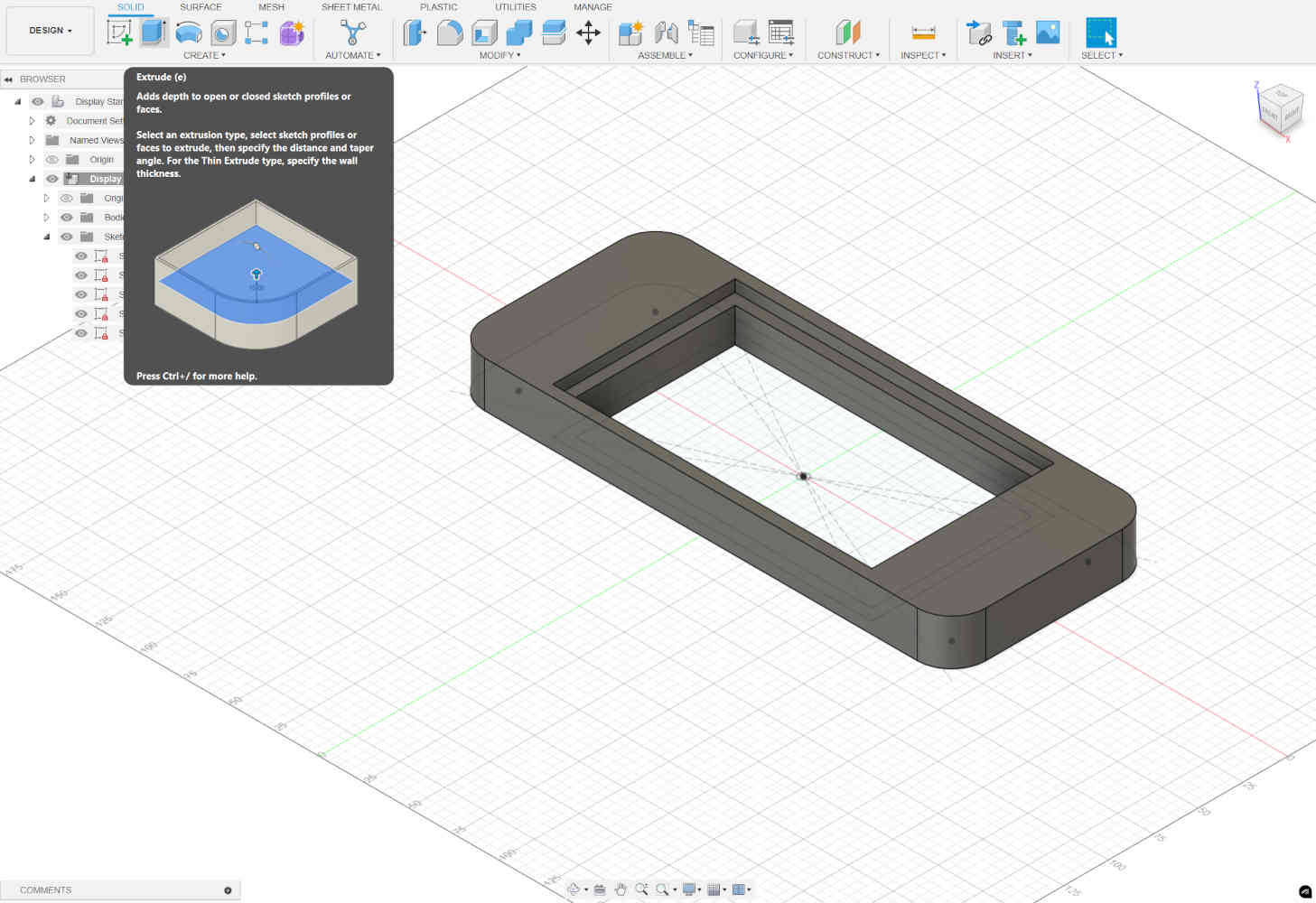Switch to the PLASTIC tab

click(439, 7)
